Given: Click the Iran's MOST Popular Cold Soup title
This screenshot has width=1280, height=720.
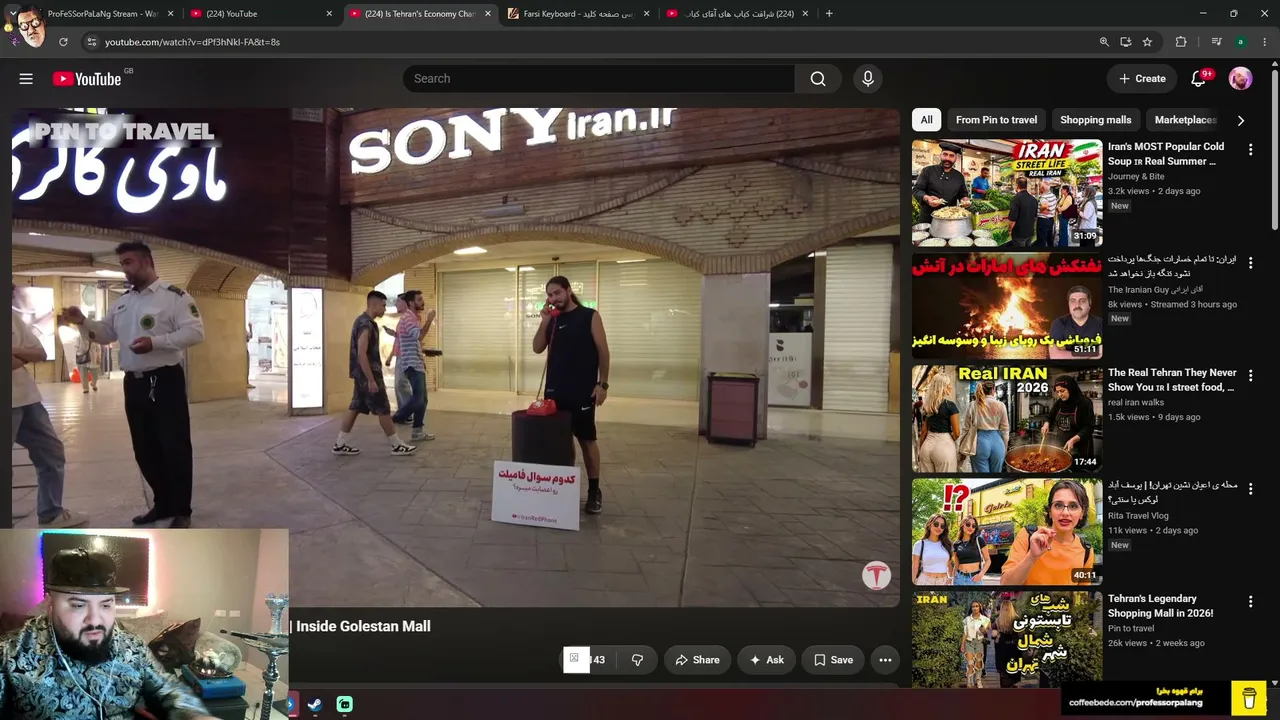Looking at the screenshot, I should tap(1166, 154).
